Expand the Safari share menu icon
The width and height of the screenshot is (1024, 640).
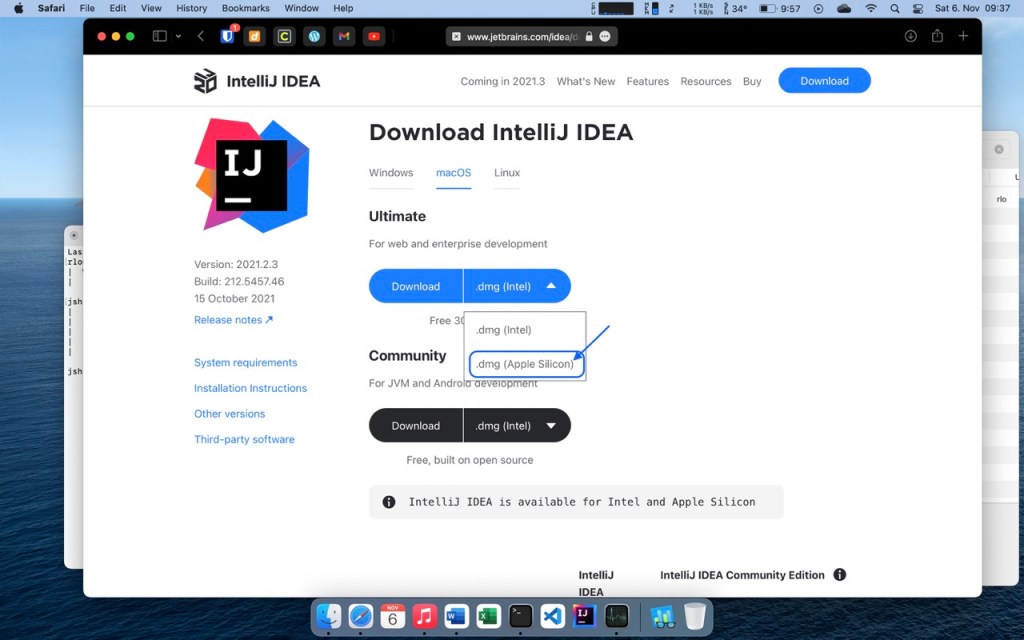pyautogui.click(x=936, y=36)
